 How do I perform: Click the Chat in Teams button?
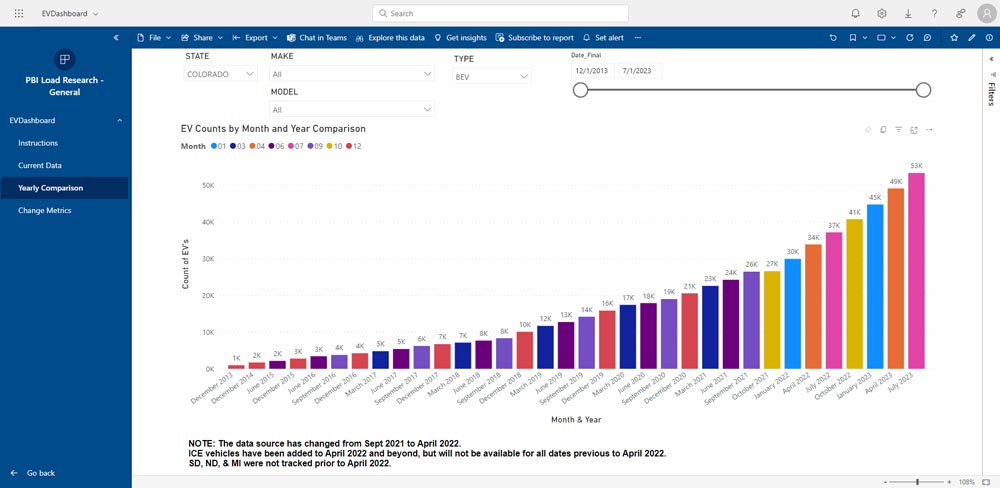point(316,37)
